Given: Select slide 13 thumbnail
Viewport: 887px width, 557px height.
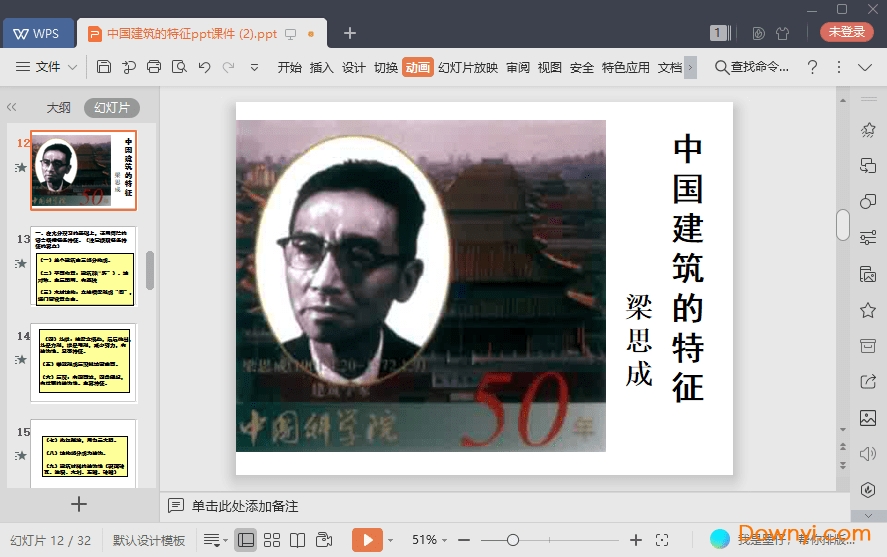Looking at the screenshot, I should click(x=83, y=266).
